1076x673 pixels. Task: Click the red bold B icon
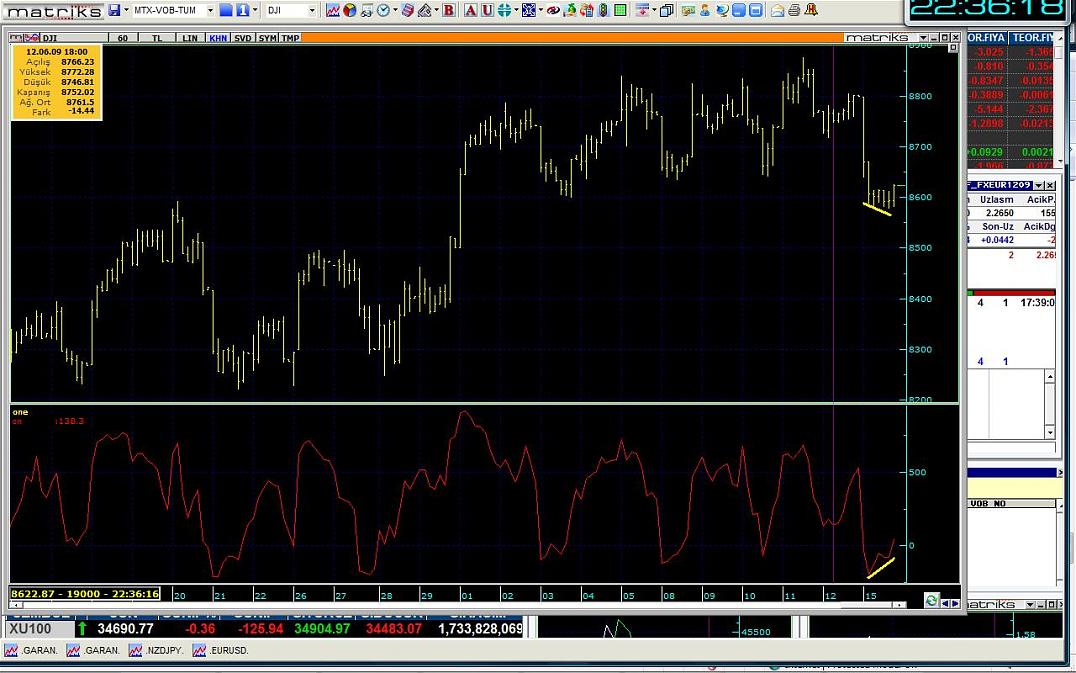pos(449,10)
